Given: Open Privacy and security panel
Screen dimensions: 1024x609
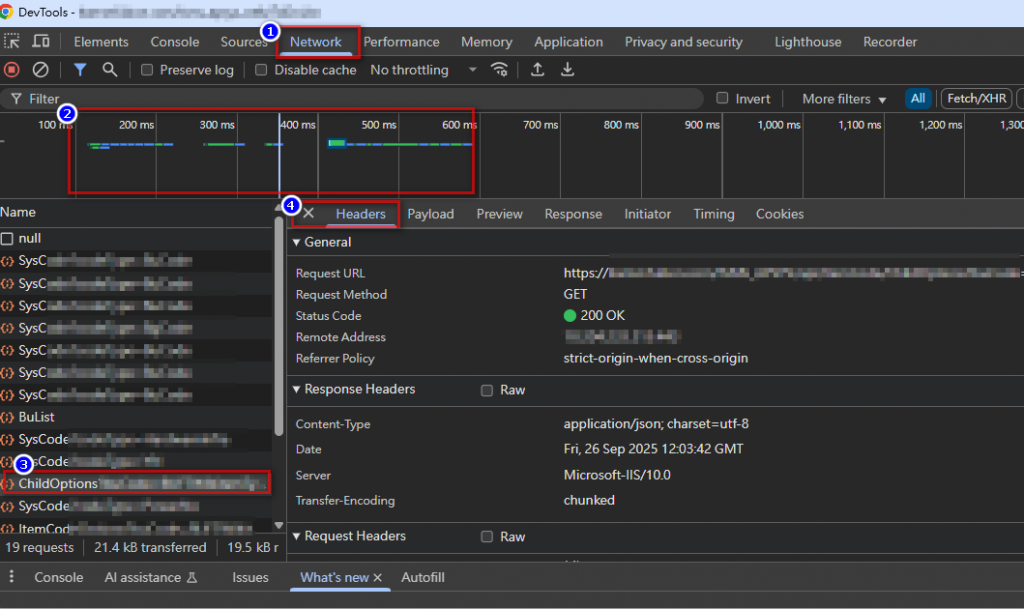Looking at the screenshot, I should [683, 42].
